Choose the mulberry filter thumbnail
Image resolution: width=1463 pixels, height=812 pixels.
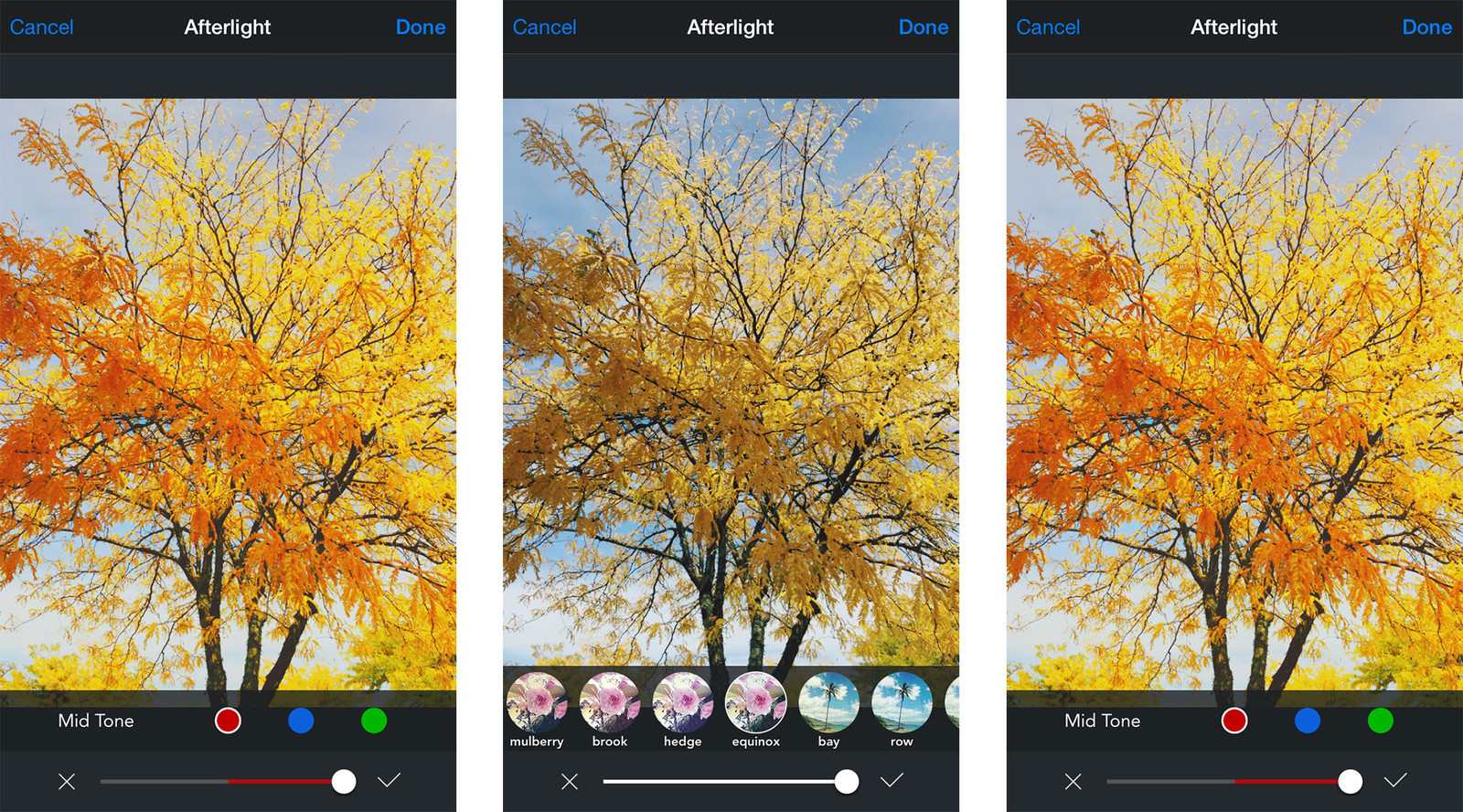(x=537, y=702)
